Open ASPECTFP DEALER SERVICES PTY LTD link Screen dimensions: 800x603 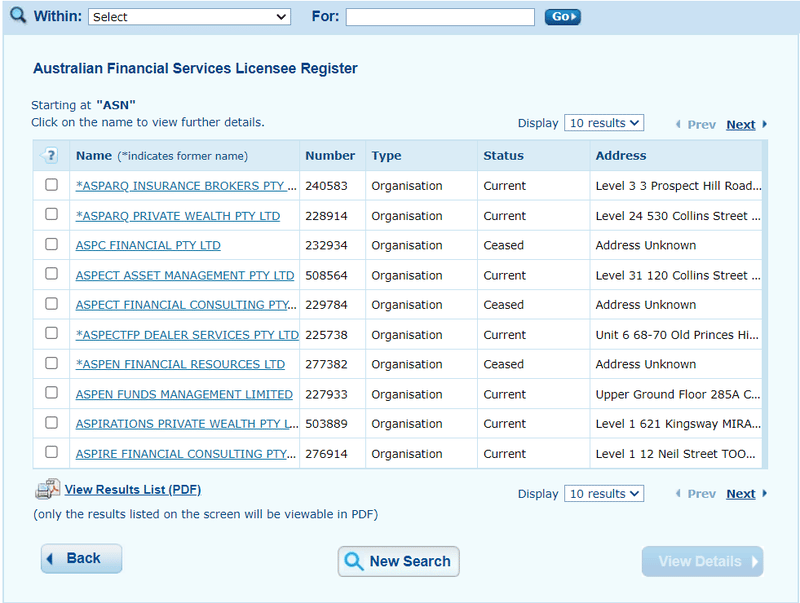(187, 335)
